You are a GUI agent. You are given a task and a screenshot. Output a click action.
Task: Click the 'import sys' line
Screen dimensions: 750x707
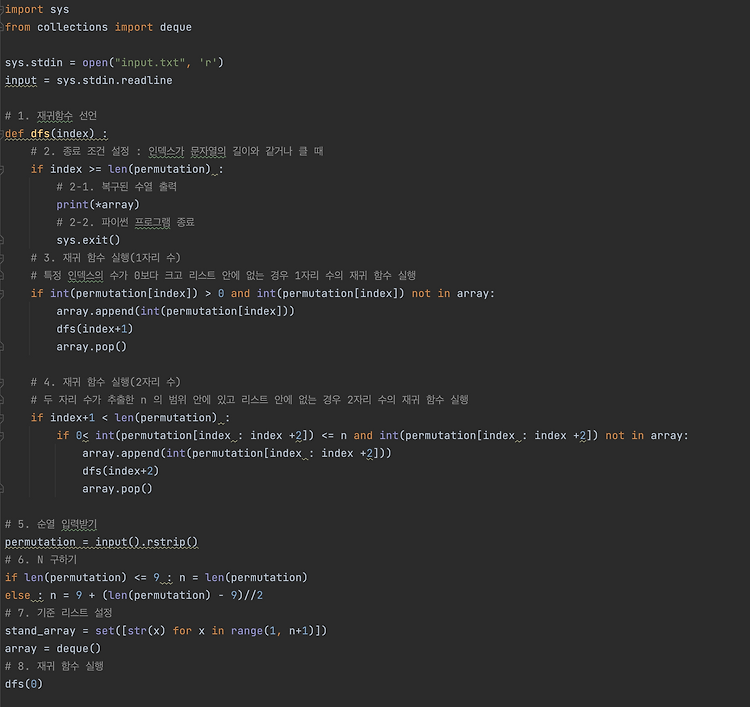click(x=37, y=10)
